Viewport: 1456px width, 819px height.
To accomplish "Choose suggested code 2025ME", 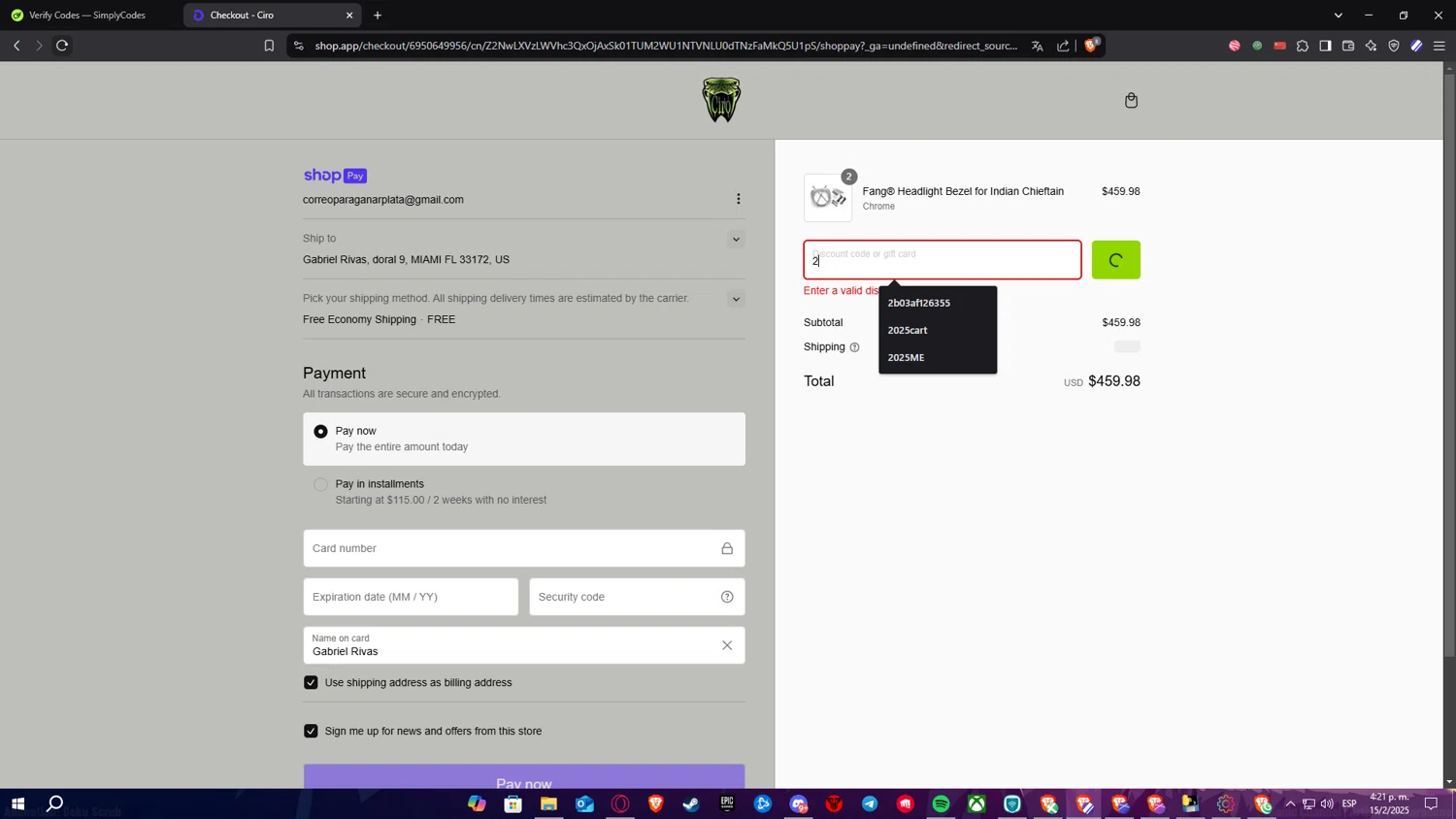I will pos(938,357).
